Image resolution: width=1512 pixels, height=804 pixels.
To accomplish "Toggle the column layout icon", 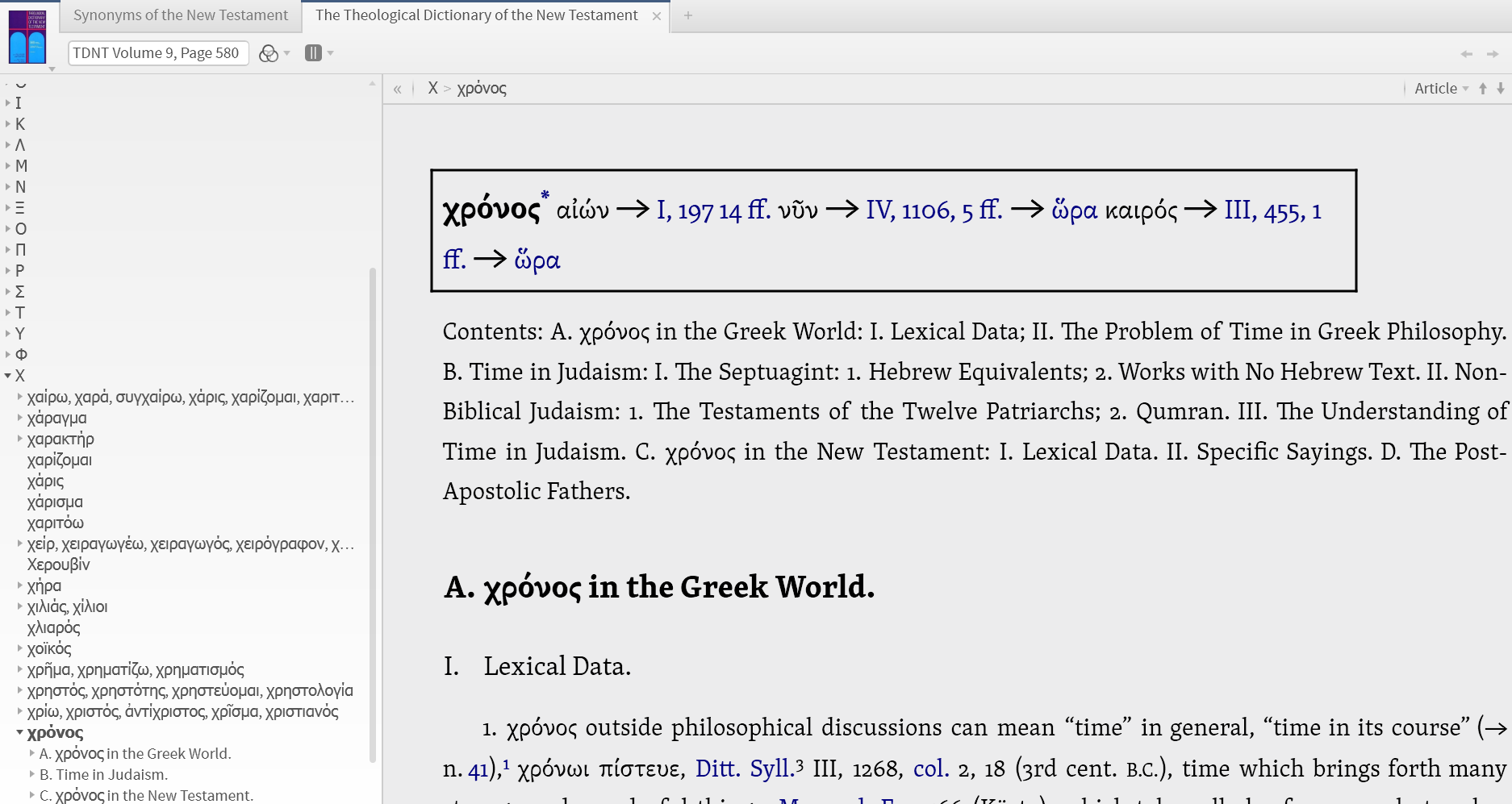I will [x=319, y=53].
